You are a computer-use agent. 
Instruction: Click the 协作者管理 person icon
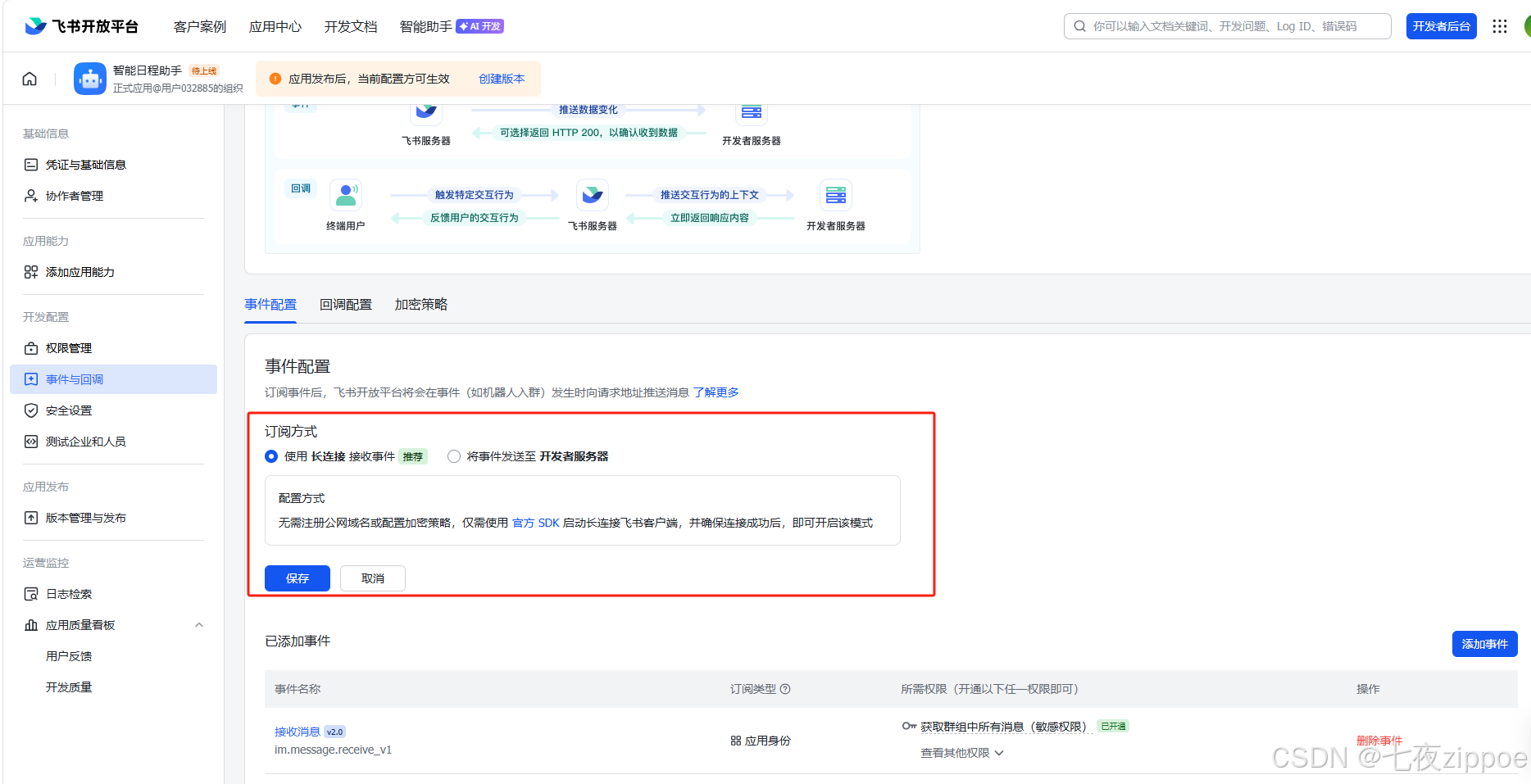[31, 196]
